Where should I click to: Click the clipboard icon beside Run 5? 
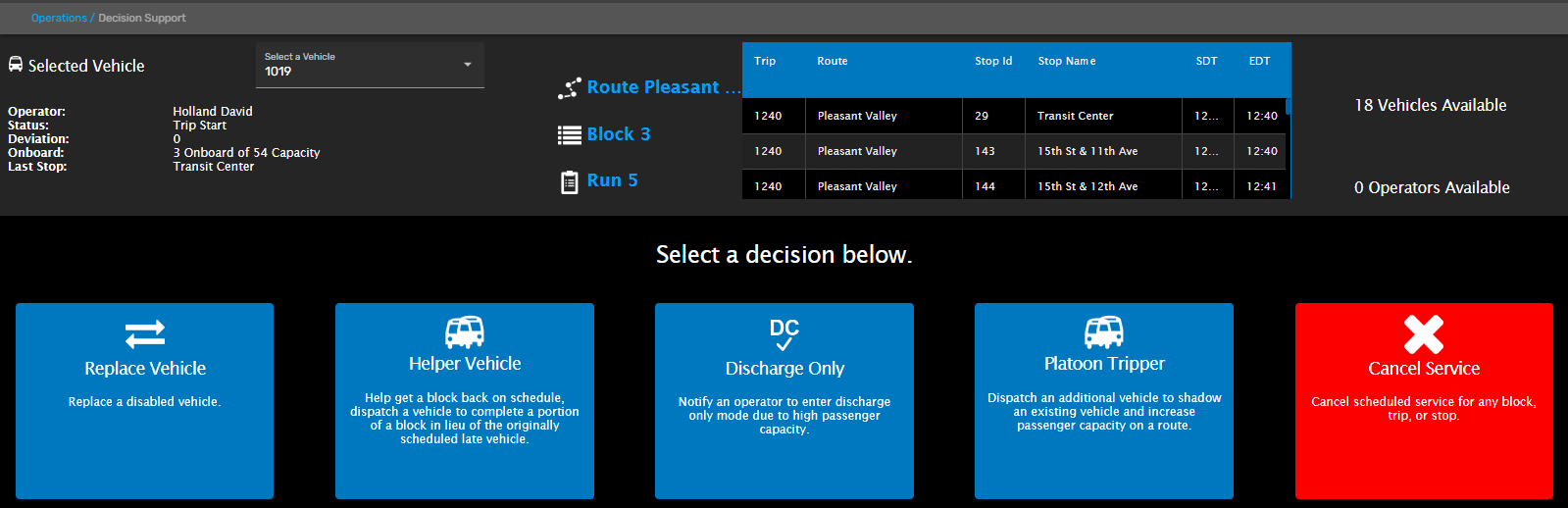(570, 182)
